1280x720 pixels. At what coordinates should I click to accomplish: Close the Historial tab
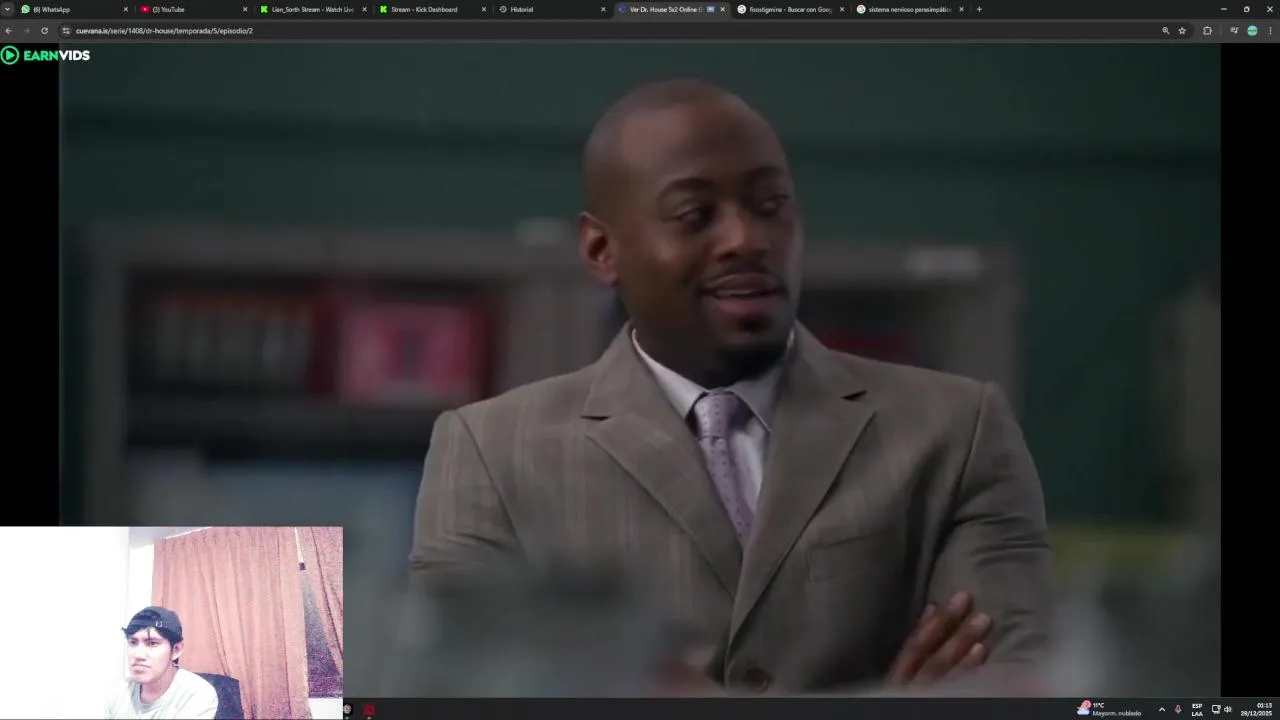pos(603,9)
